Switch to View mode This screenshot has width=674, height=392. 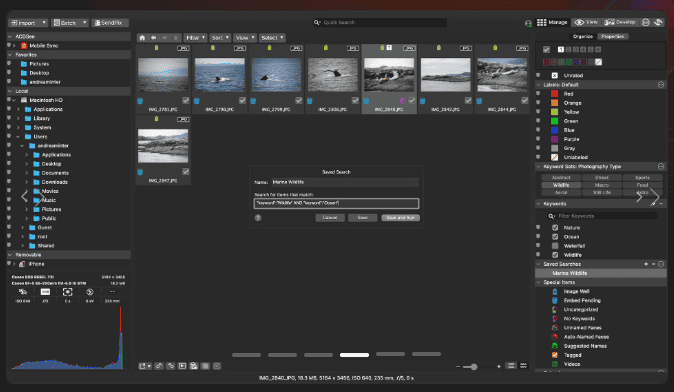click(x=587, y=22)
